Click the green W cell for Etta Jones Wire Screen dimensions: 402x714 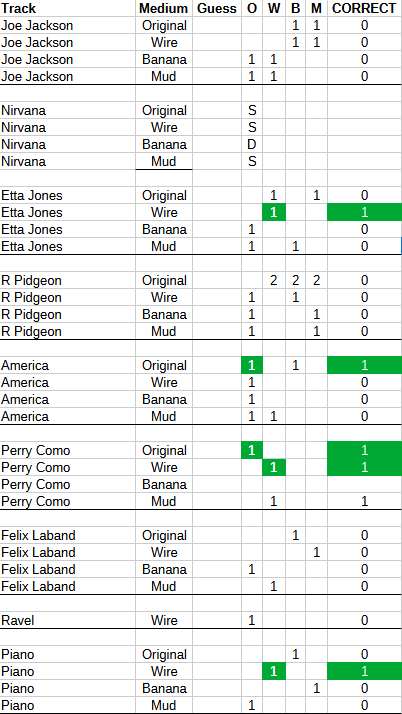pyautogui.click(x=274, y=213)
